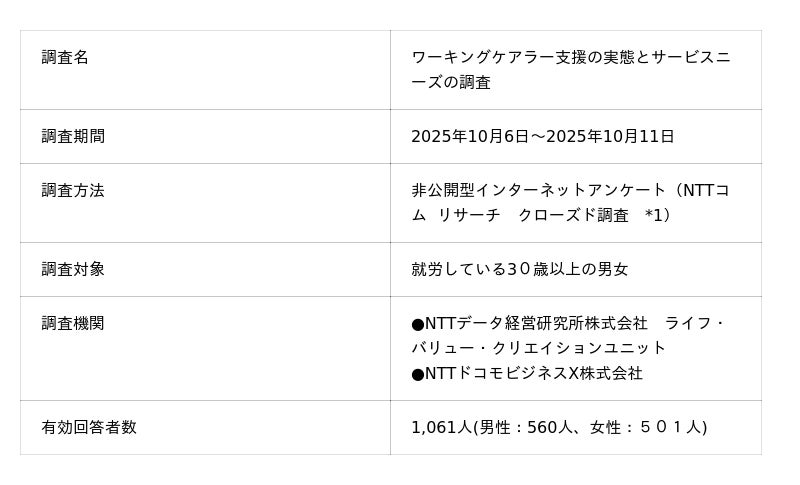Click the 就労している30歳以上の男女 text
This screenshot has width=800, height=485.
pyautogui.click(x=520, y=269)
